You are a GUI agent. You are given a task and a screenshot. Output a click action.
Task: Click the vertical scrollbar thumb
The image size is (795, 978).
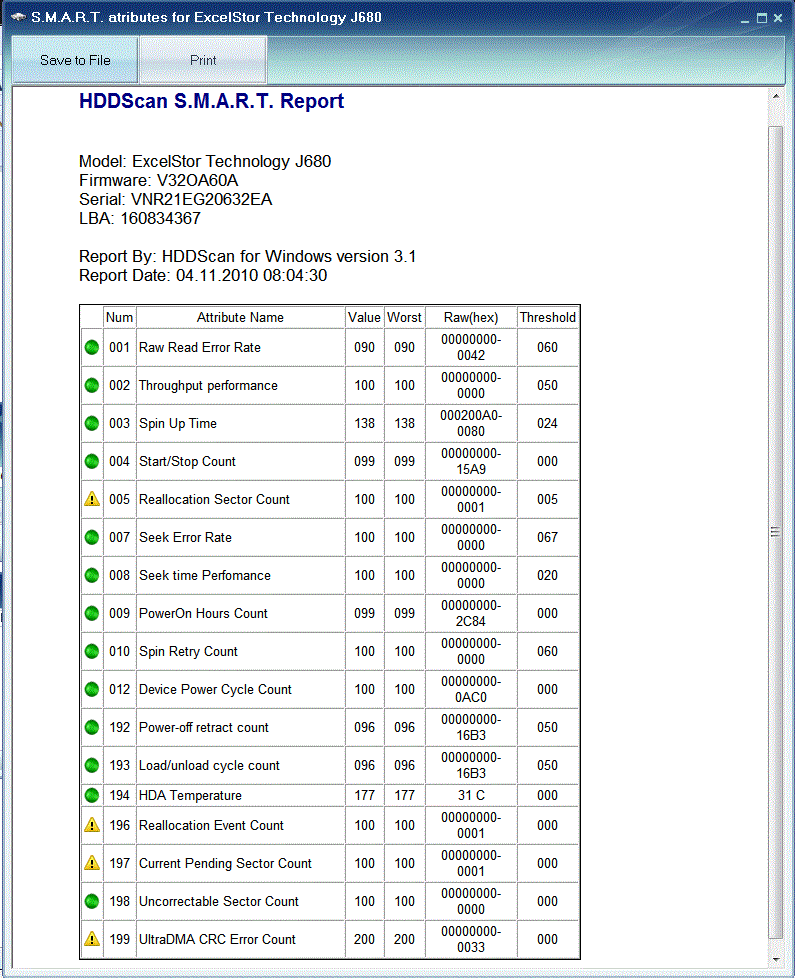776,532
